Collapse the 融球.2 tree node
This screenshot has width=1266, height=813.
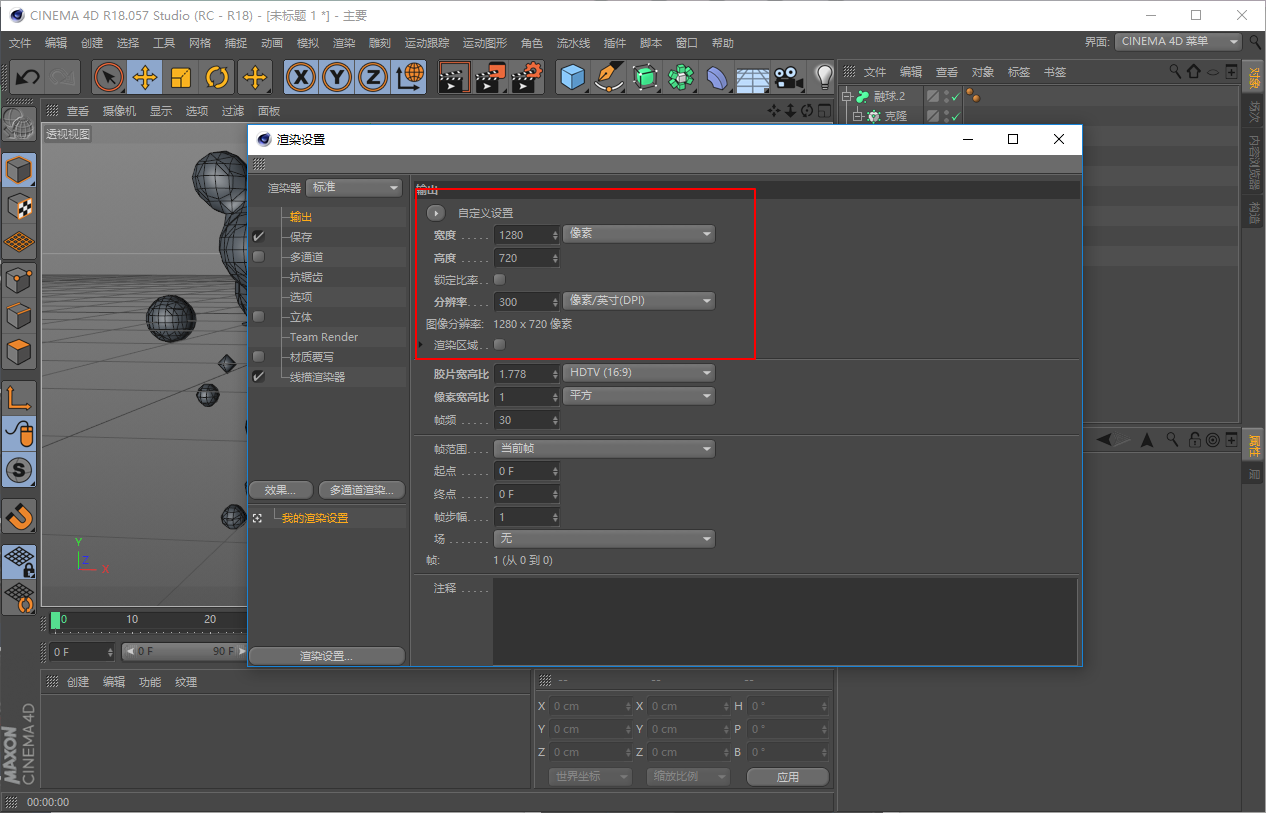point(846,96)
